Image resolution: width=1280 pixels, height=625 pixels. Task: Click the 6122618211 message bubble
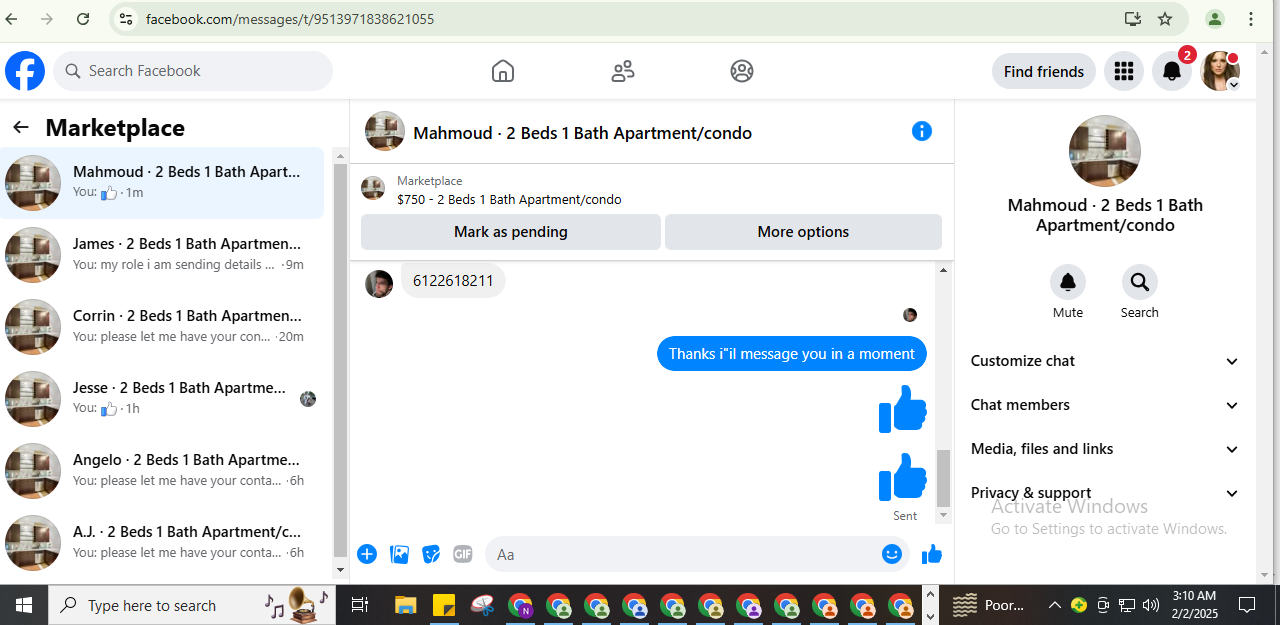click(x=453, y=281)
